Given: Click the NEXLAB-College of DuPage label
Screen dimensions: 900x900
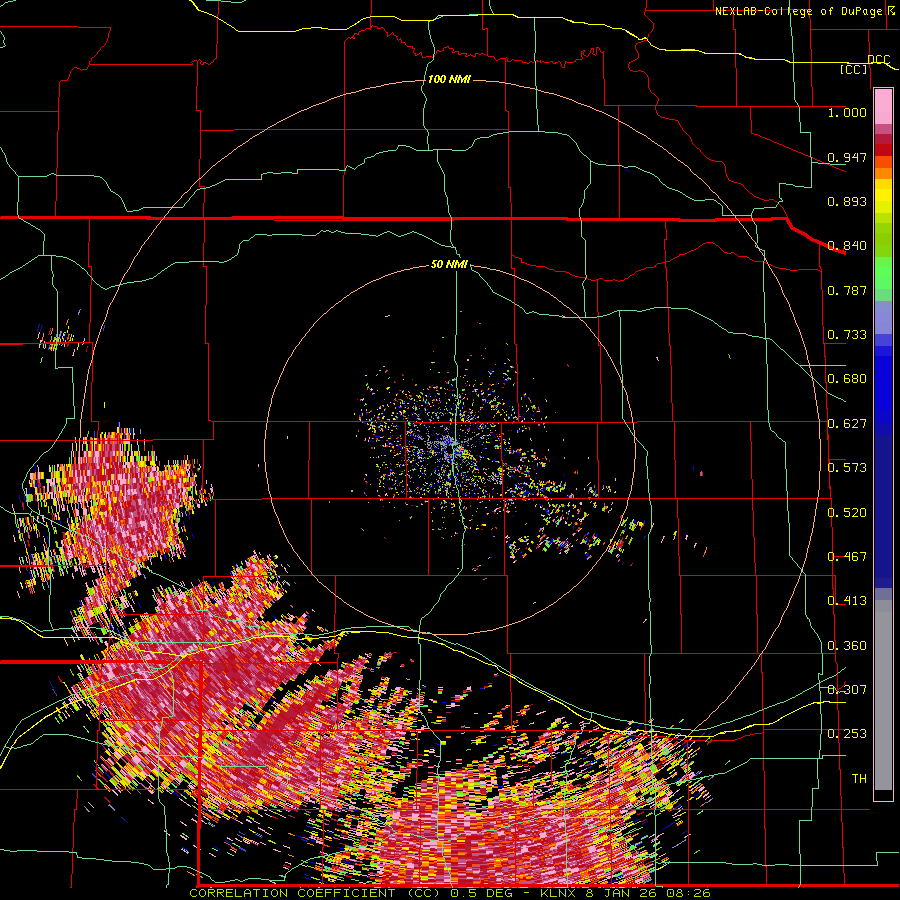Looking at the screenshot, I should (798, 11).
